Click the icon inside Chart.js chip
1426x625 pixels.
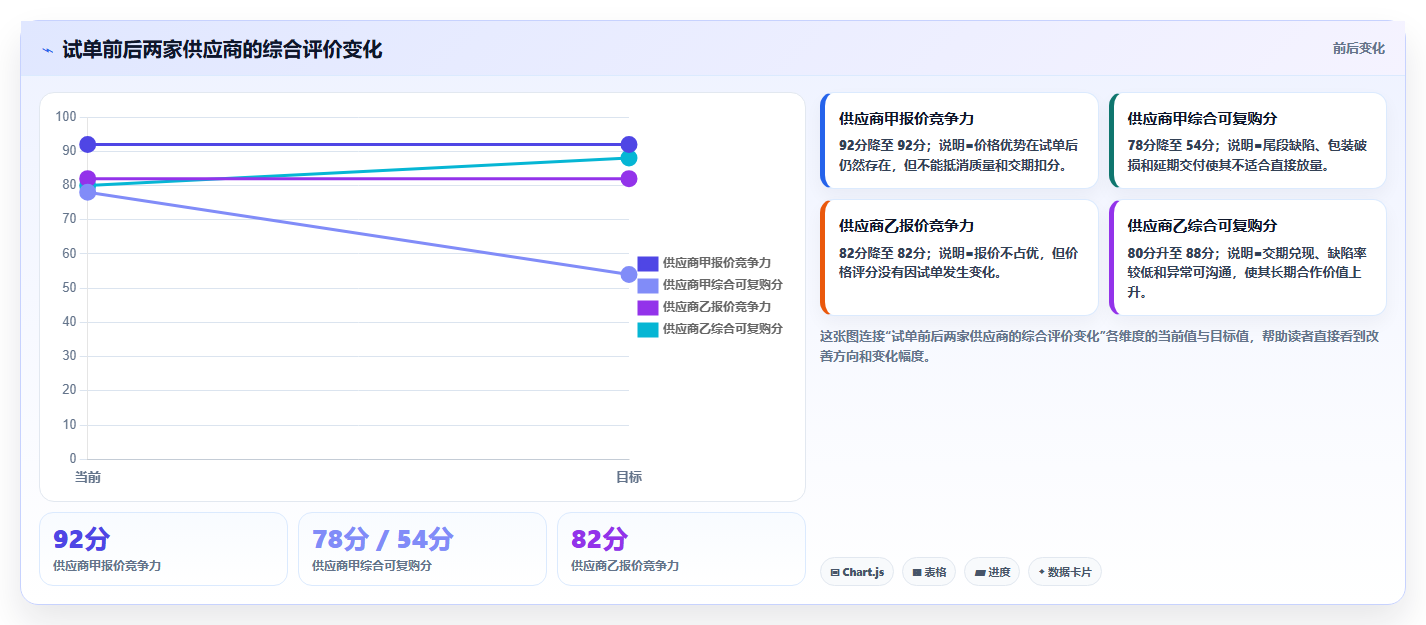click(835, 573)
